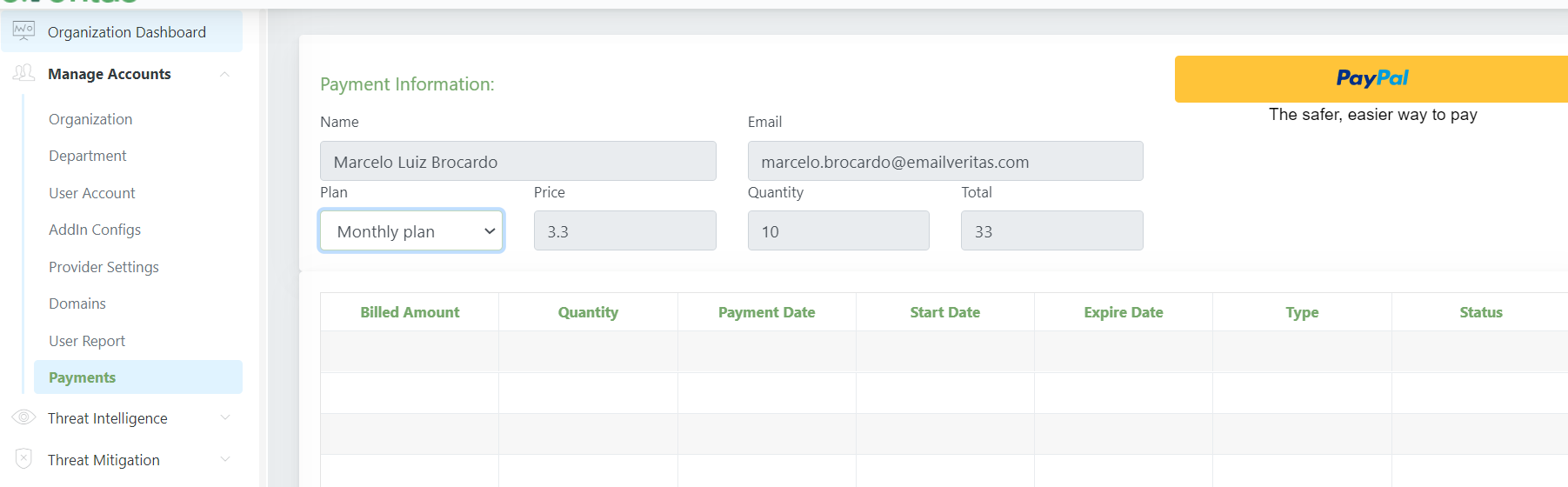1568x487 pixels.
Task: Click the Manage Accounts label
Action: click(x=110, y=74)
